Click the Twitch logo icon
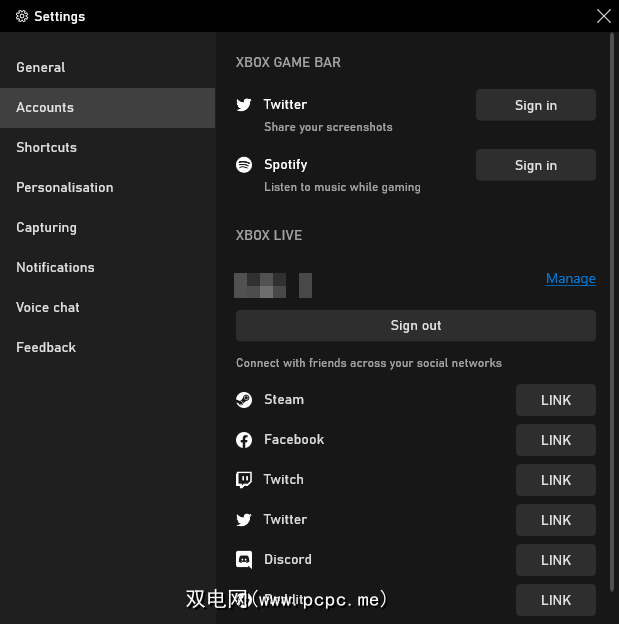This screenshot has width=619, height=624. (244, 480)
